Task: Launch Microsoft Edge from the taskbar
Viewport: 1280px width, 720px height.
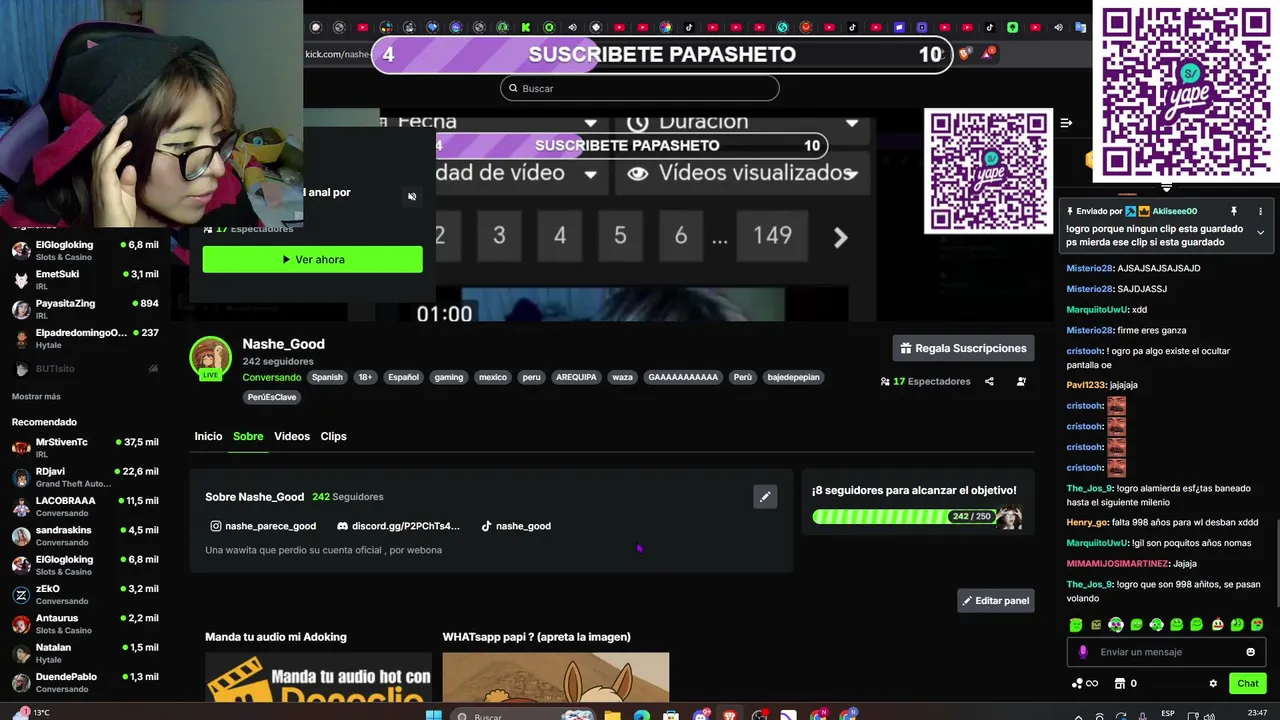Action: coord(641,714)
